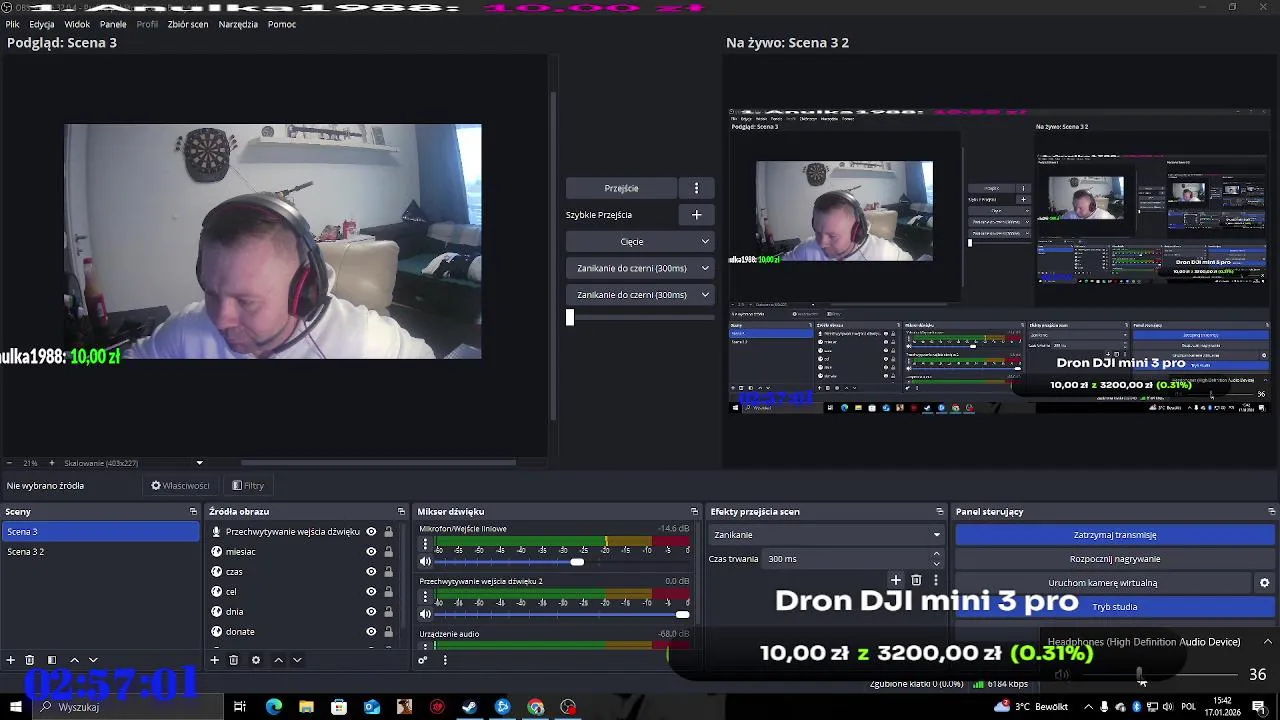Start recording with Rozpocznij nagrywanie
The image size is (1280, 720).
(1114, 559)
